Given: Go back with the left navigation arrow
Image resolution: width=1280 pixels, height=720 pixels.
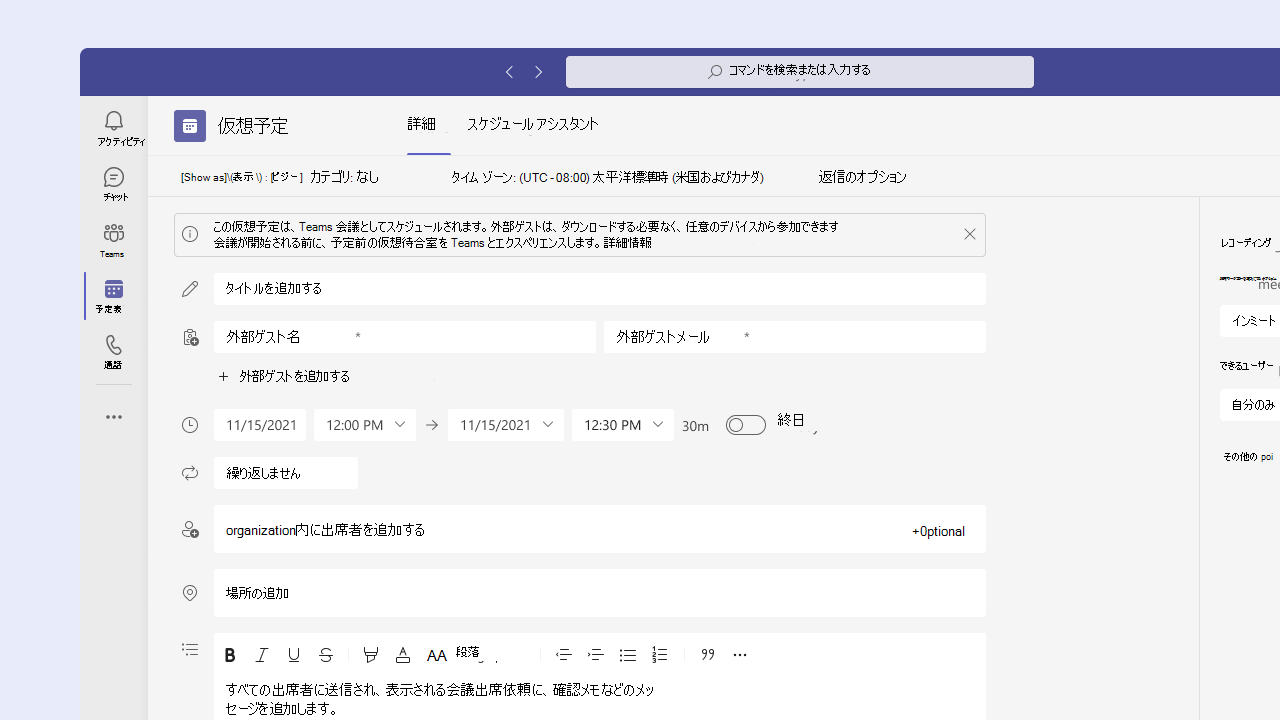Looking at the screenshot, I should click(x=509, y=72).
